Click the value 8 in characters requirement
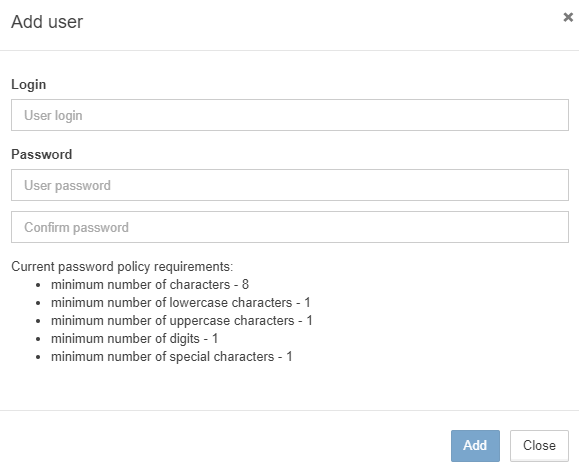Image resolution: width=579 pixels, height=467 pixels. pyautogui.click(x=245, y=284)
